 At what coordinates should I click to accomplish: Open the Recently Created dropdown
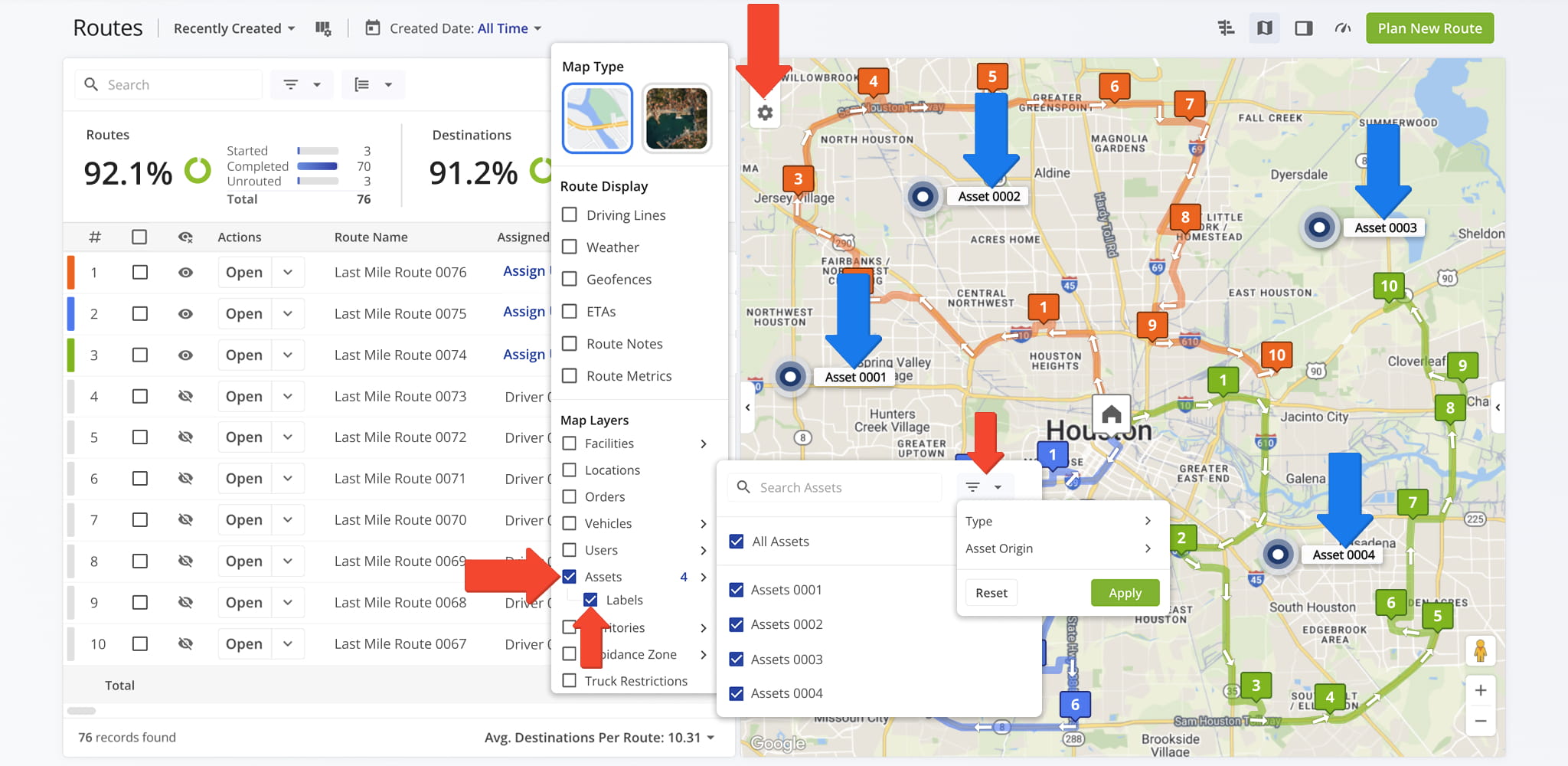pos(234,28)
